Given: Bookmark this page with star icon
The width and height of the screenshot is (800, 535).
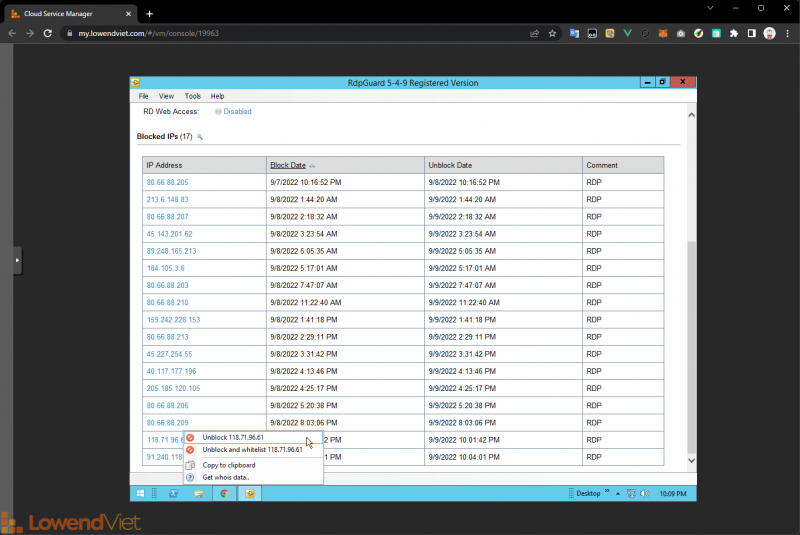Looking at the screenshot, I should point(552,33).
